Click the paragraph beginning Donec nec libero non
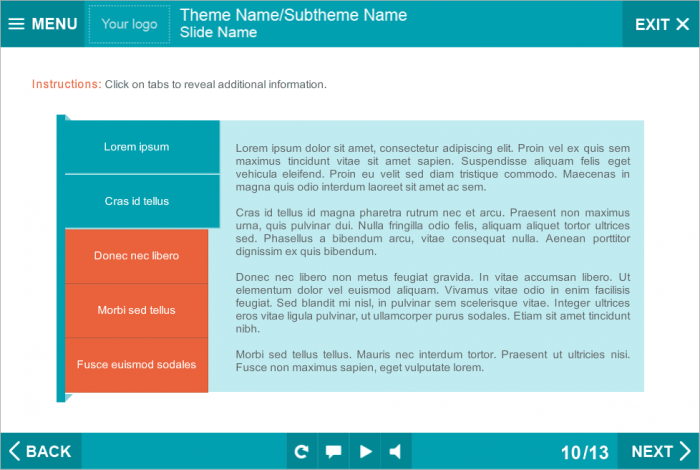The height and width of the screenshot is (470, 700). [433, 303]
